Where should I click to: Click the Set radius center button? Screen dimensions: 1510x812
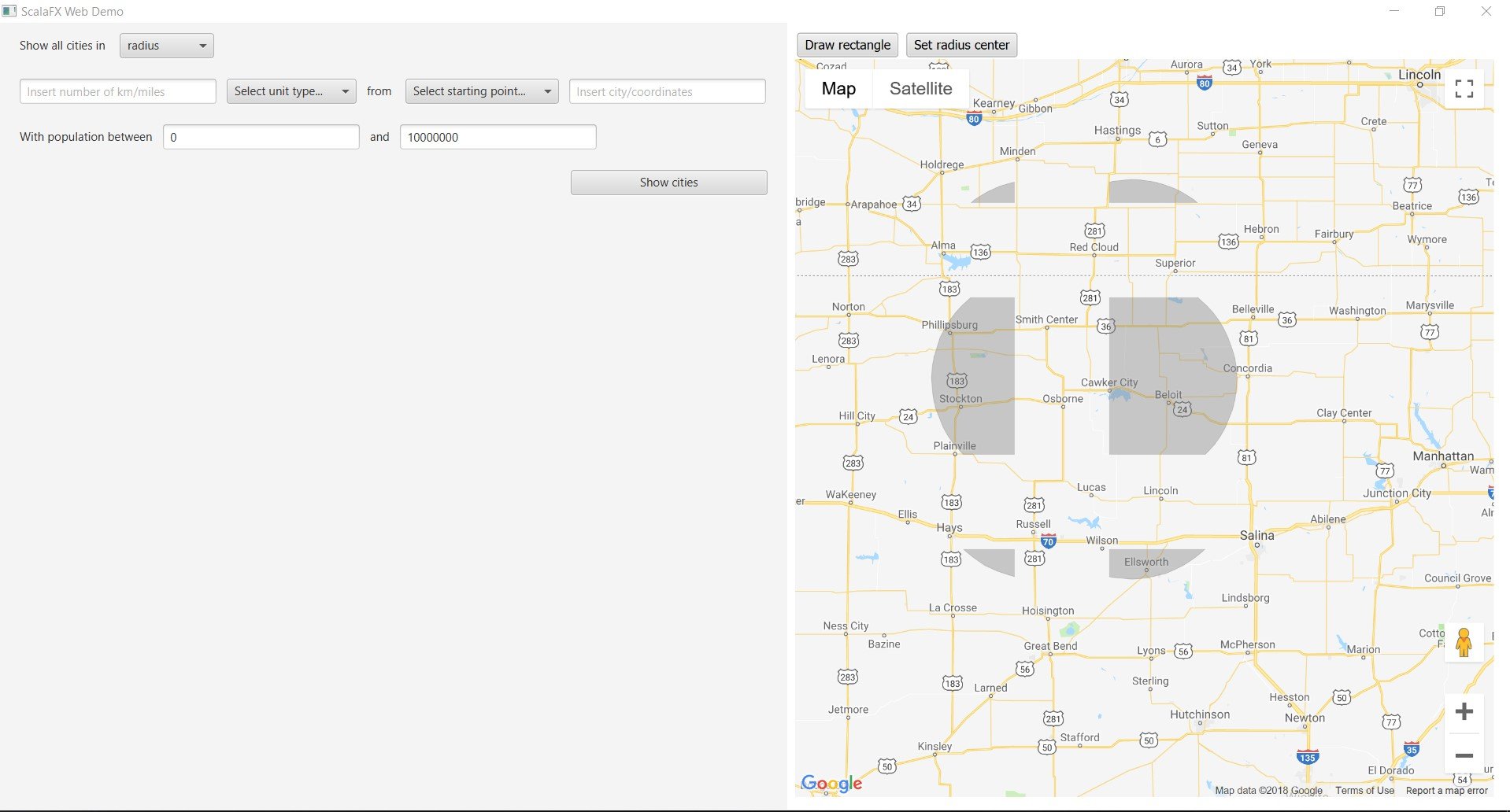961,45
